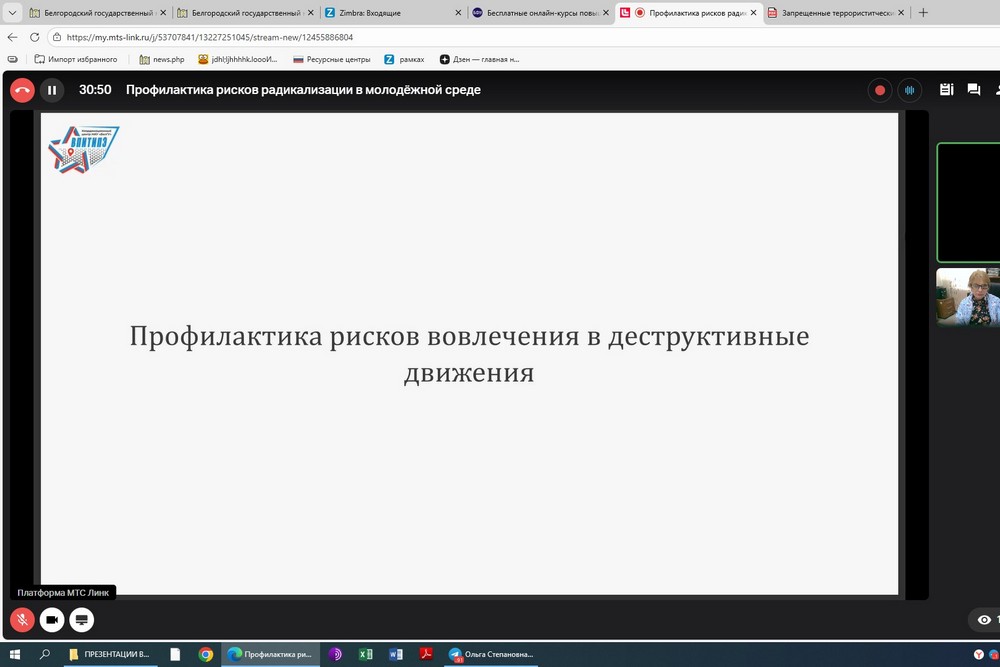Open a new browser tab
Image resolution: width=1000 pixels, height=667 pixels.
[923, 13]
